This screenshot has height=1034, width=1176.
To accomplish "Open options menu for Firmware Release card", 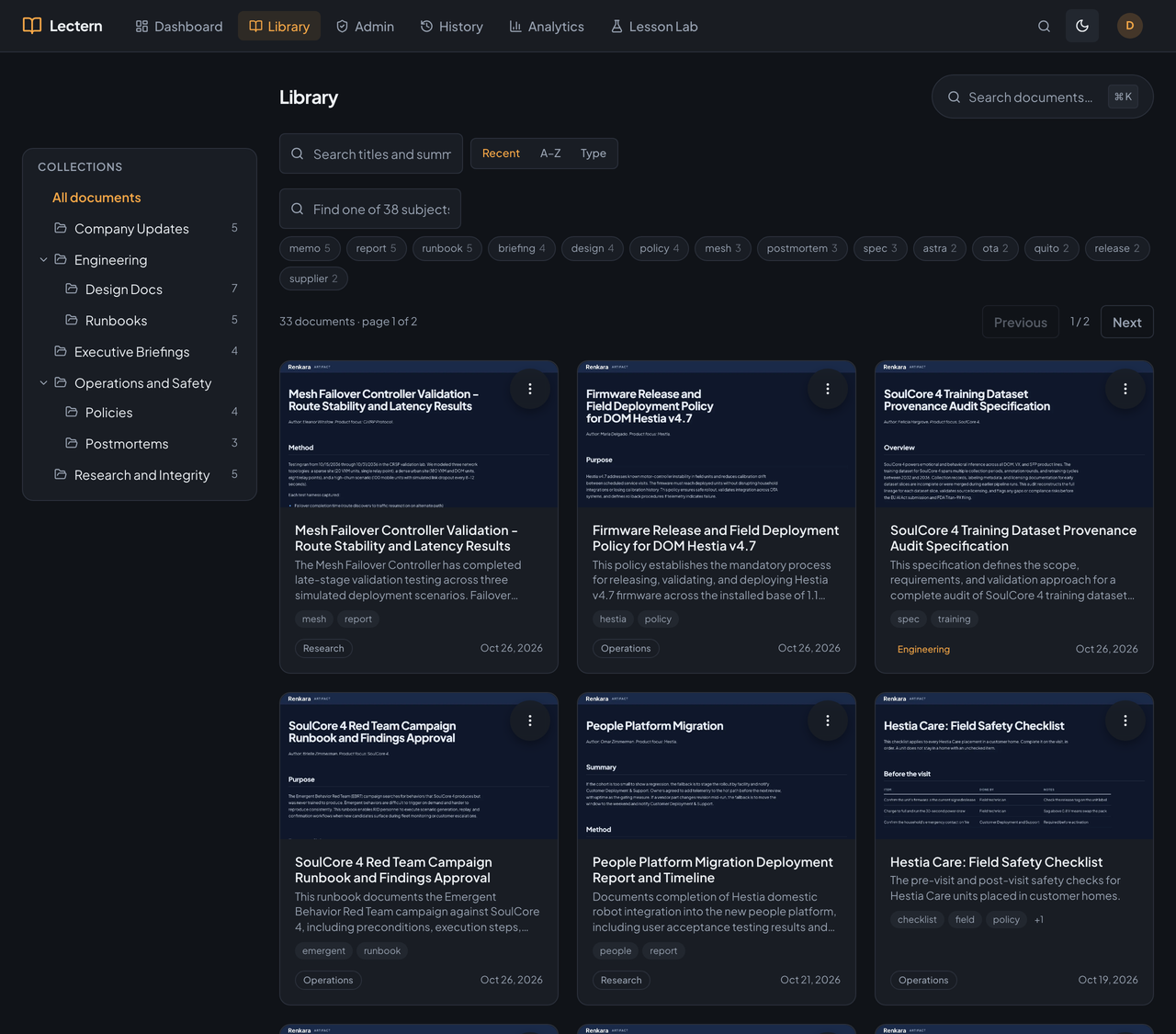I will (x=828, y=389).
